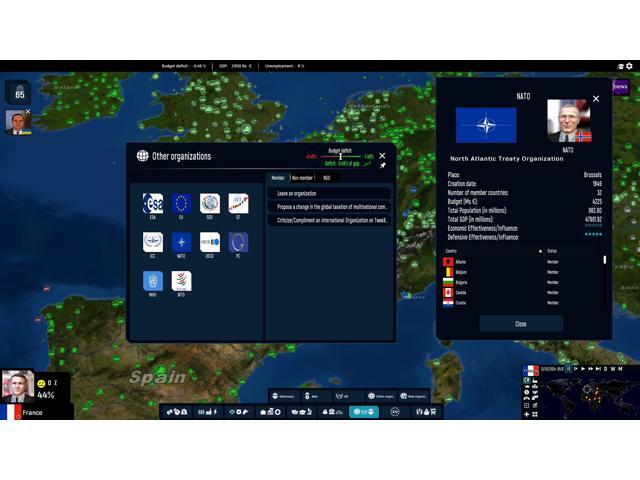Choose Criticize/Compliment an International Organization action
The width and height of the screenshot is (640, 480).
[329, 220]
